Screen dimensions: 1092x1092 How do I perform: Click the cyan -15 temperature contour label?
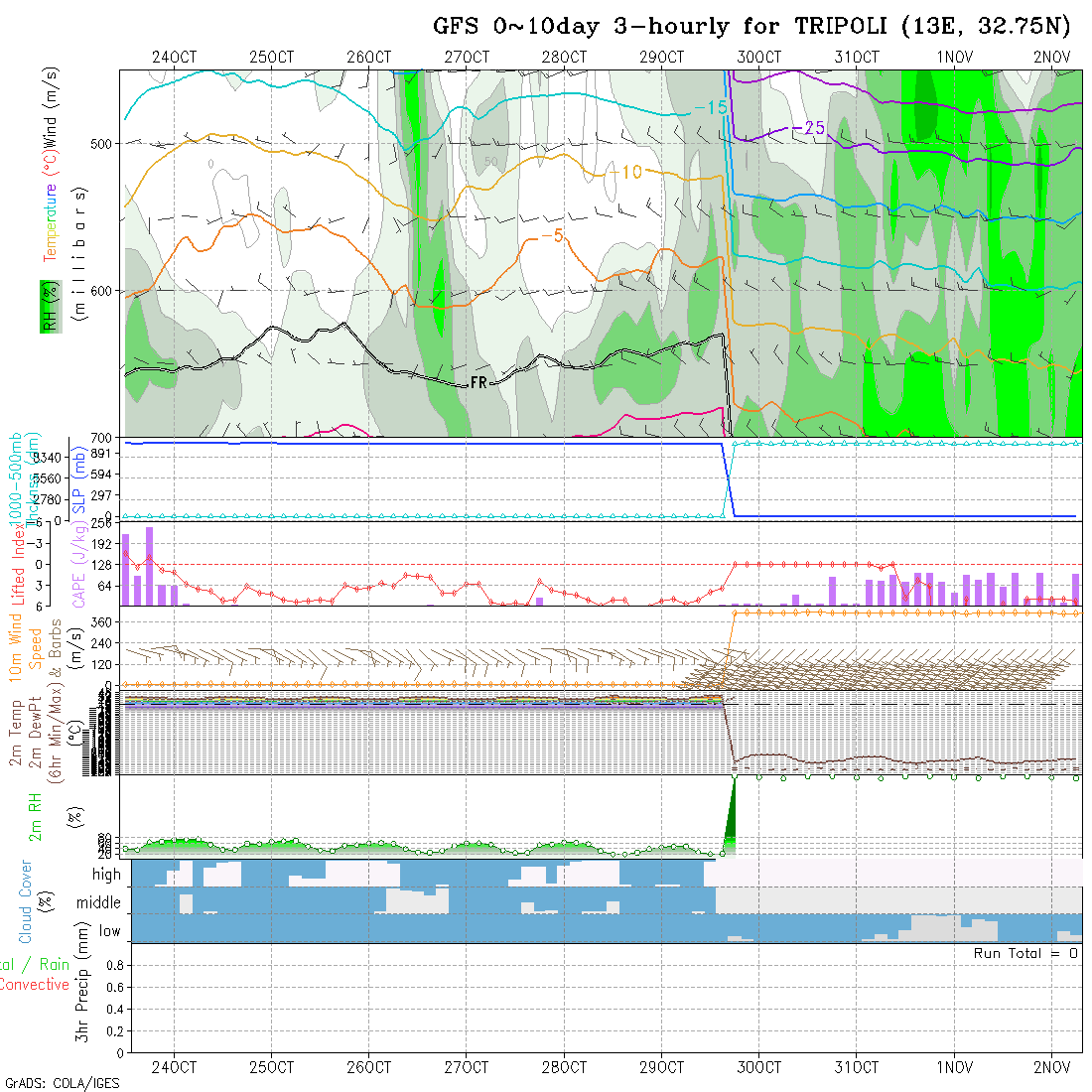coord(710,107)
